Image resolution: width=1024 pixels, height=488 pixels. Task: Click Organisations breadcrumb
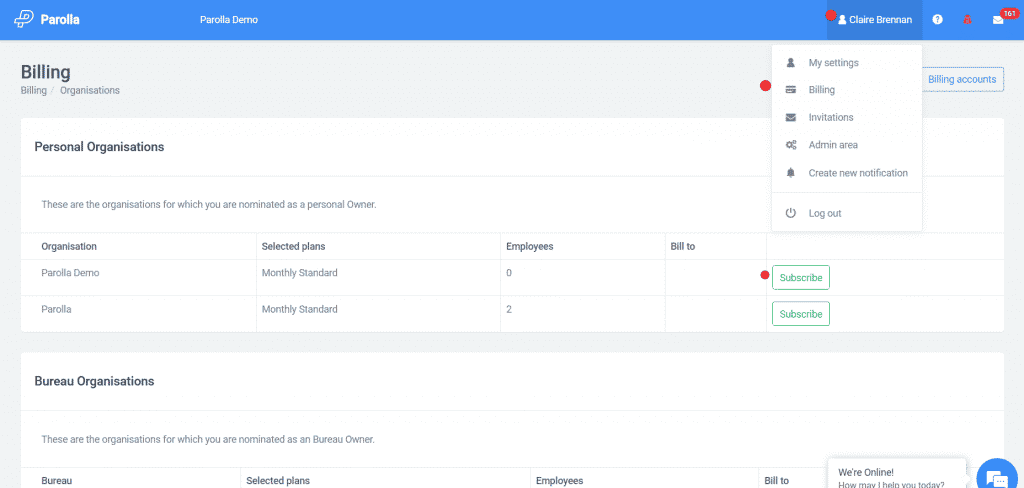[x=89, y=90]
